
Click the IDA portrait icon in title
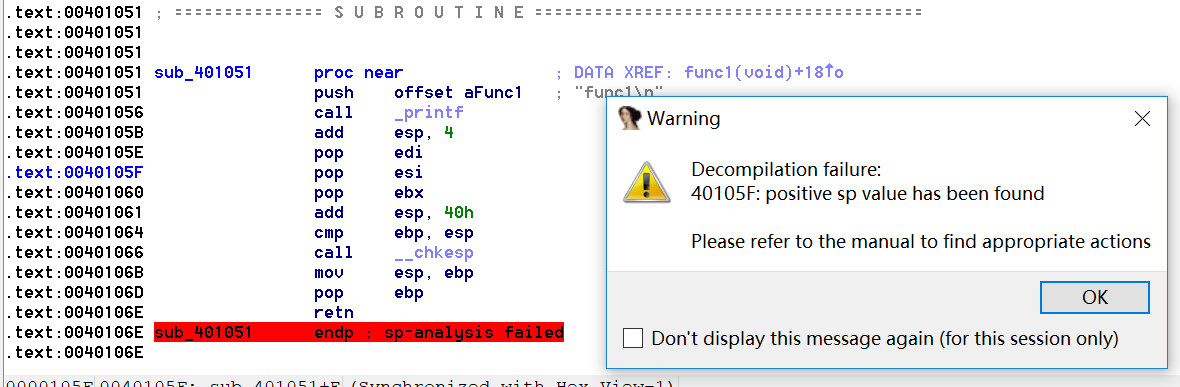click(x=629, y=118)
